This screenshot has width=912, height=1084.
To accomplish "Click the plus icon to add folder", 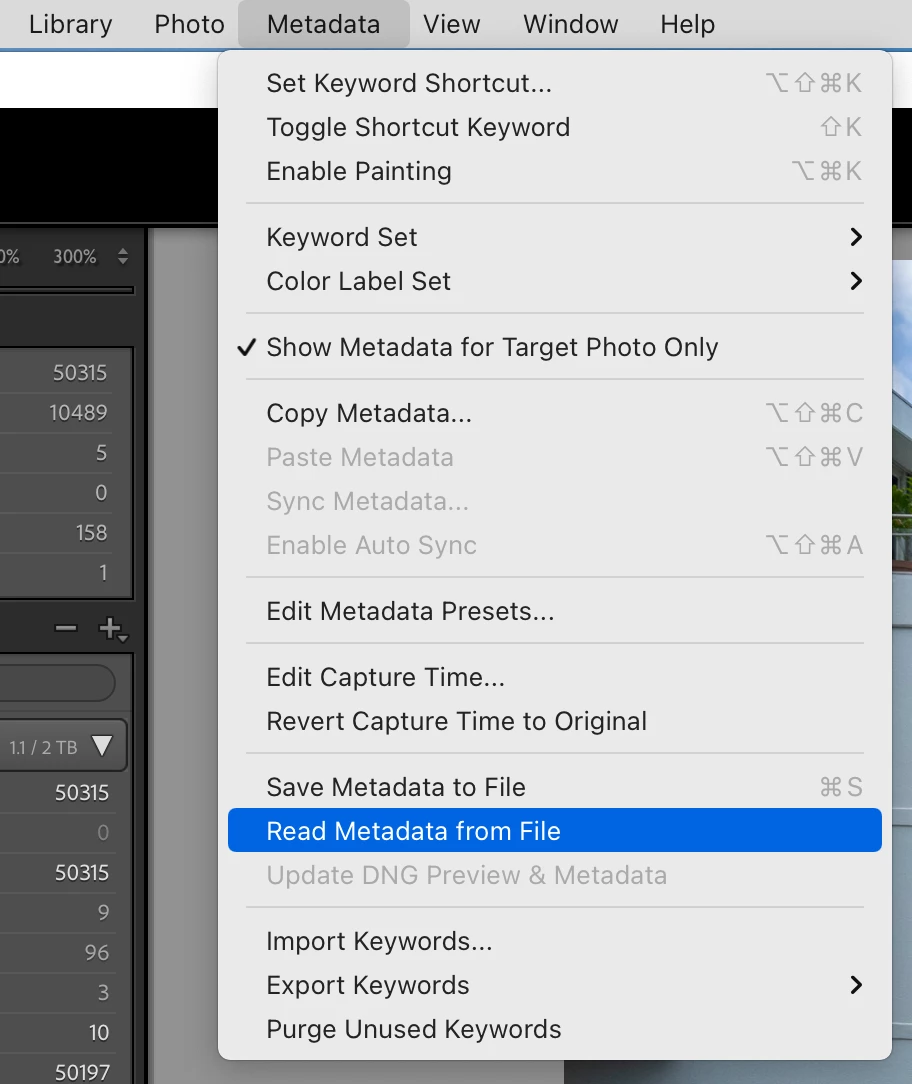I will click(113, 629).
